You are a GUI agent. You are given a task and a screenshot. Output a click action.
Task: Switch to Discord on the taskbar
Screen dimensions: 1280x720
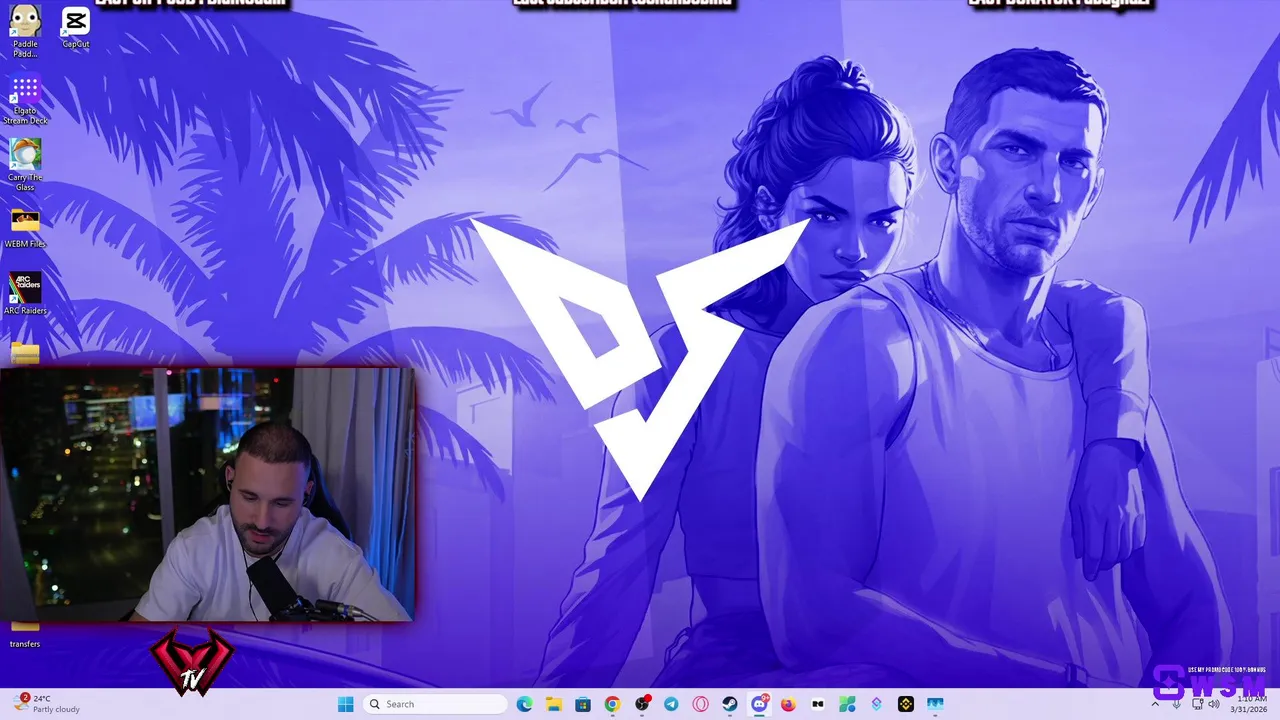pos(759,704)
